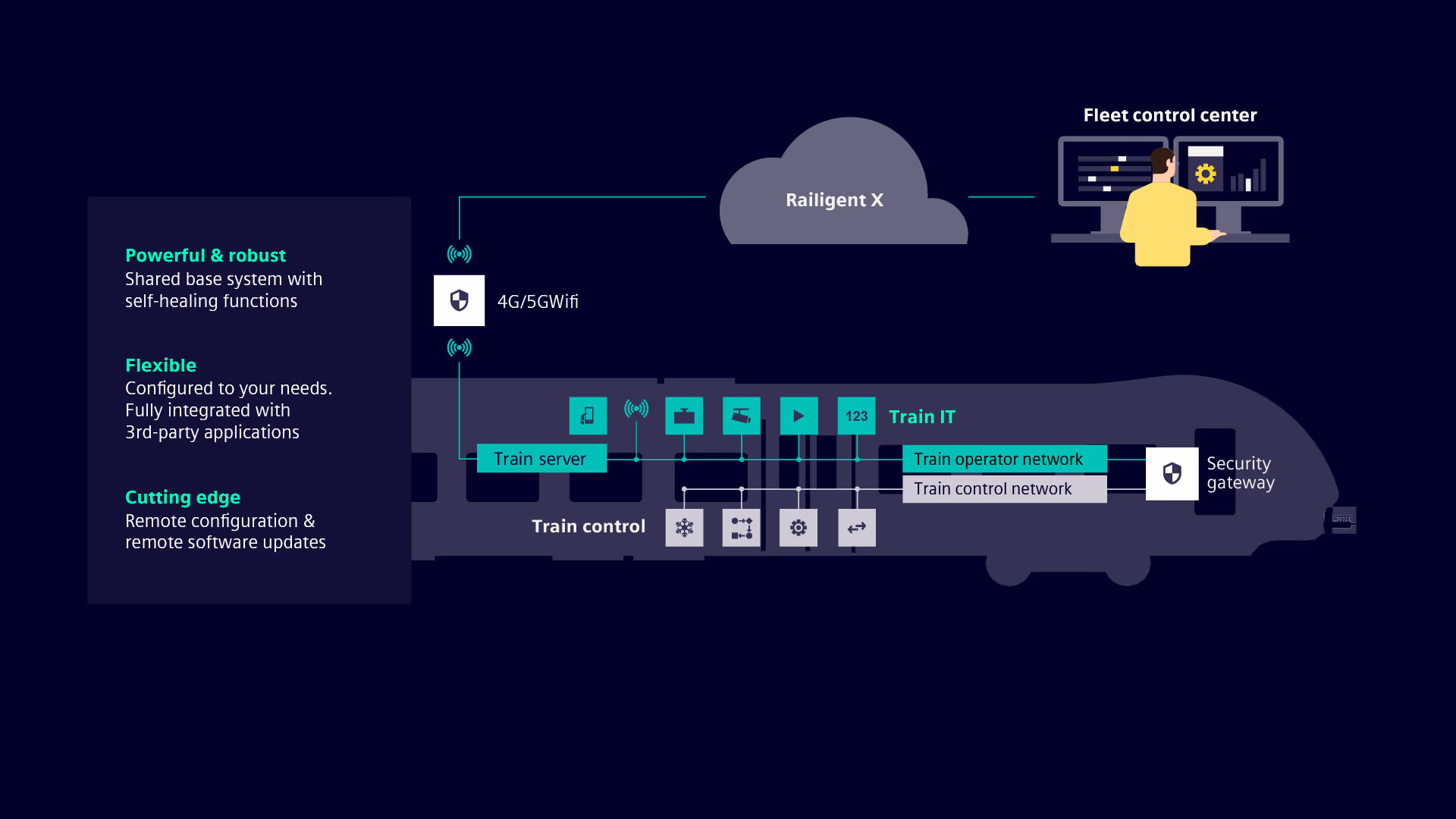Click the Cutting edge heading
This screenshot has width=1456, height=819.
pos(183,497)
